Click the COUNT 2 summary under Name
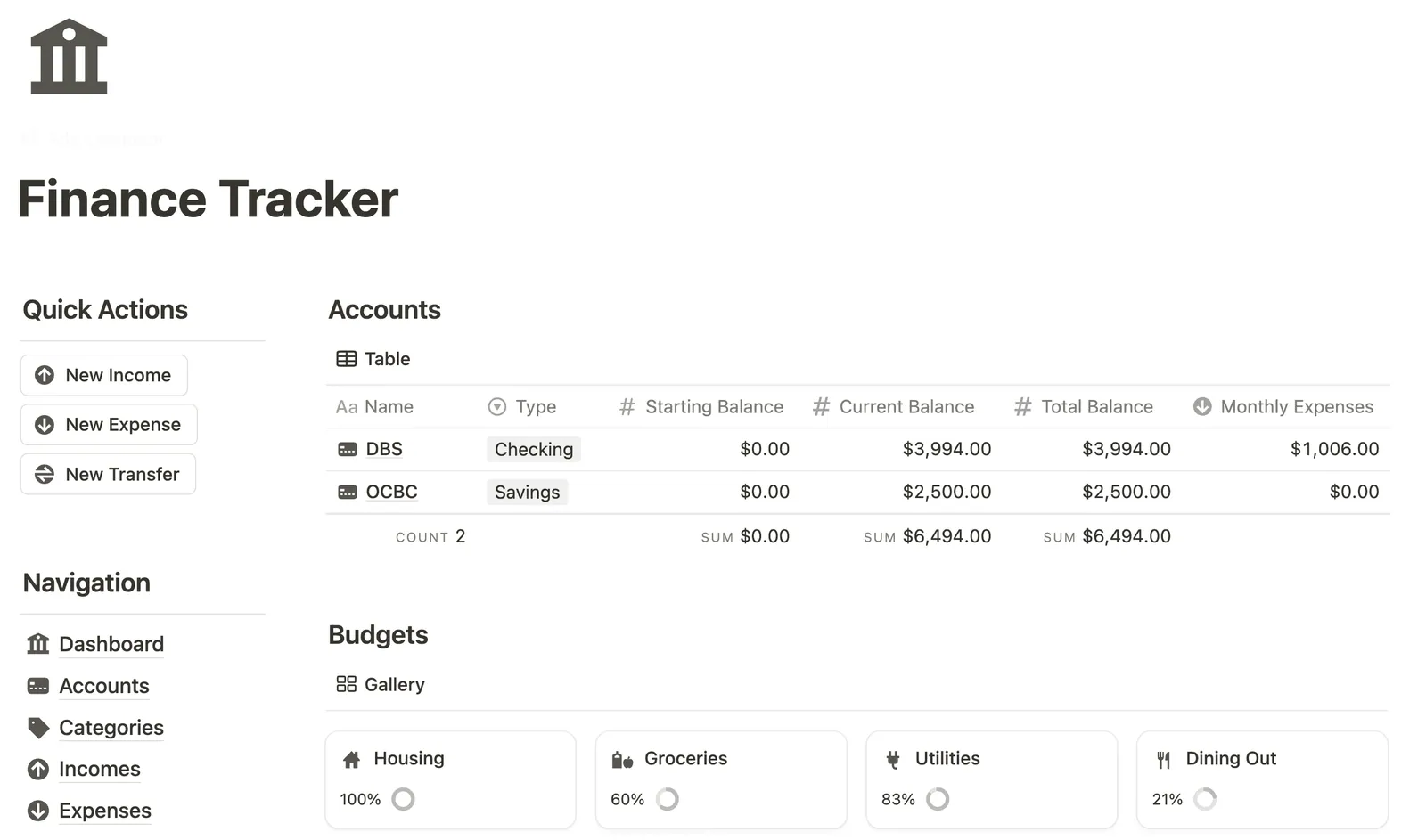The height and width of the screenshot is (840, 1426). [430, 536]
